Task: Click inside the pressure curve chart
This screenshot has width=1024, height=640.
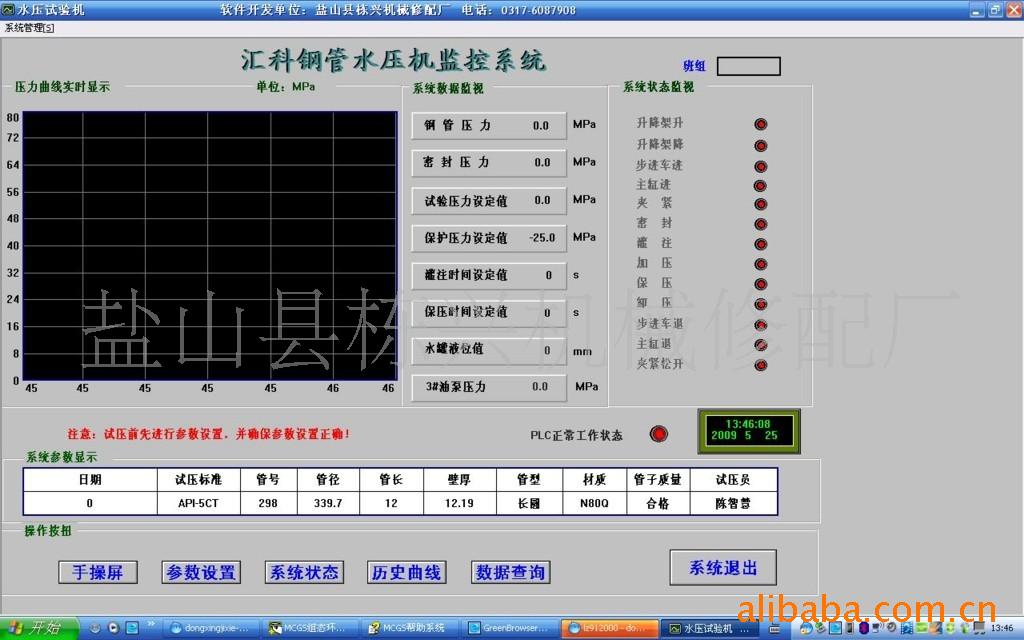Action: pyautogui.click(x=210, y=246)
